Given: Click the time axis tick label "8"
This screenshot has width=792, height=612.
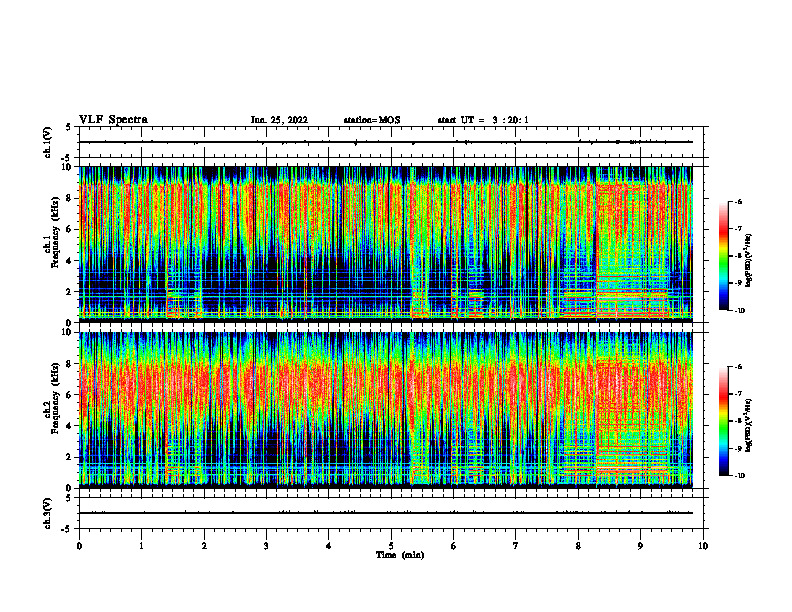Looking at the screenshot, I should [578, 546].
